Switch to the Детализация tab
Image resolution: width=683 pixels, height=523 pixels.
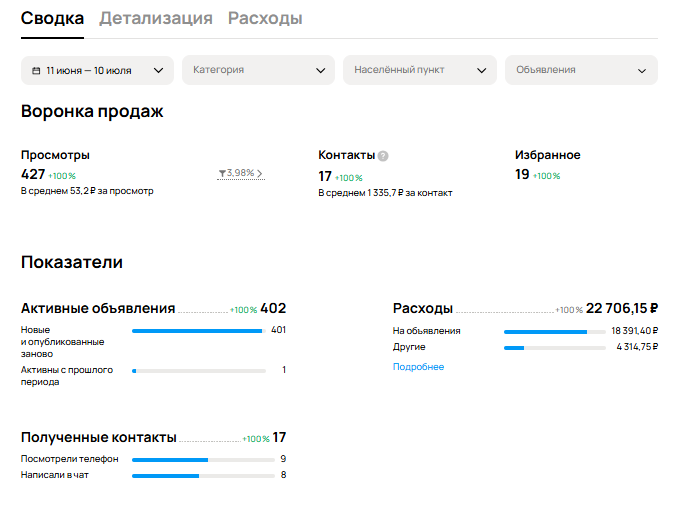156,18
